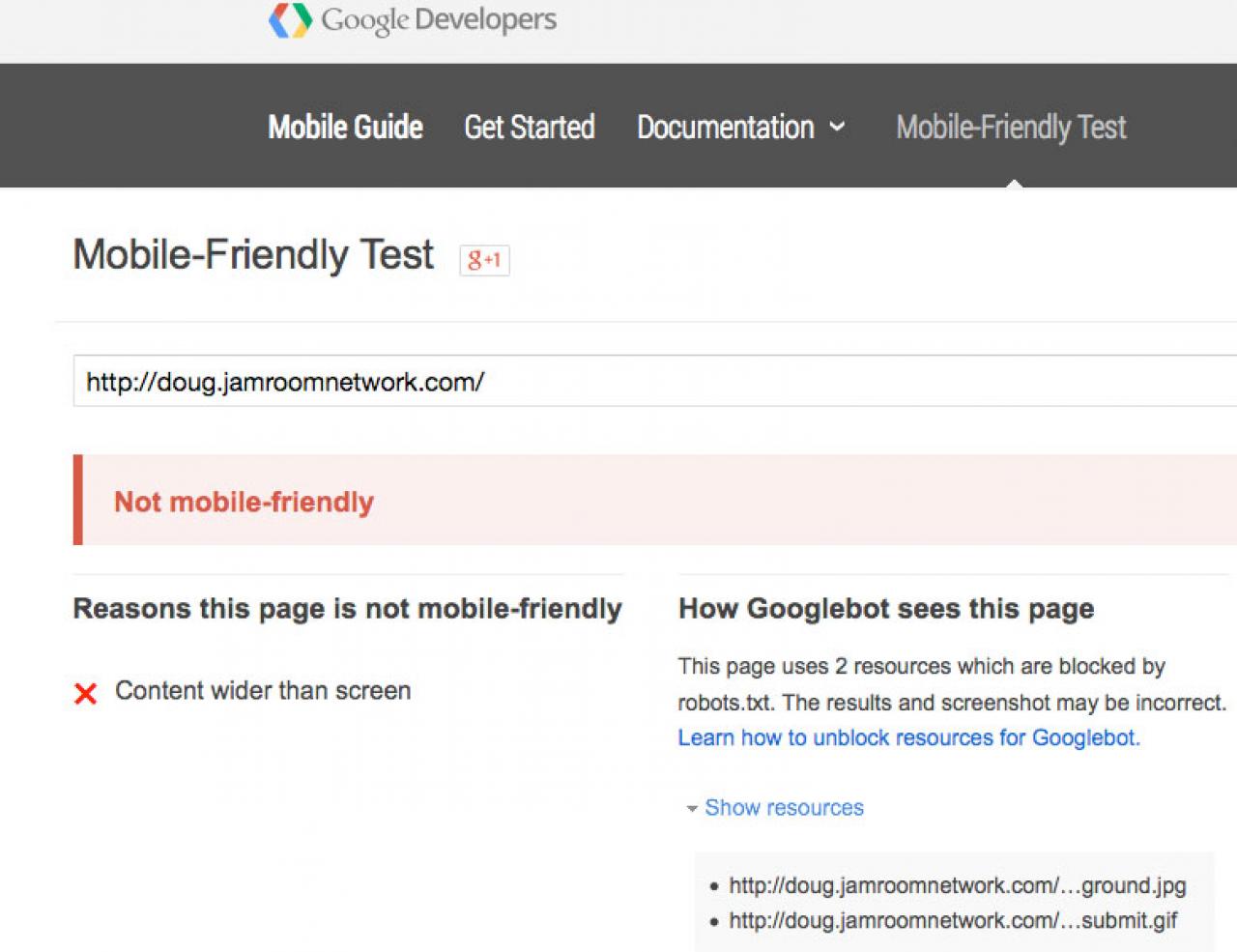Click the Google Developers bracket logo icon
1237x952 pixels.
click(290, 19)
